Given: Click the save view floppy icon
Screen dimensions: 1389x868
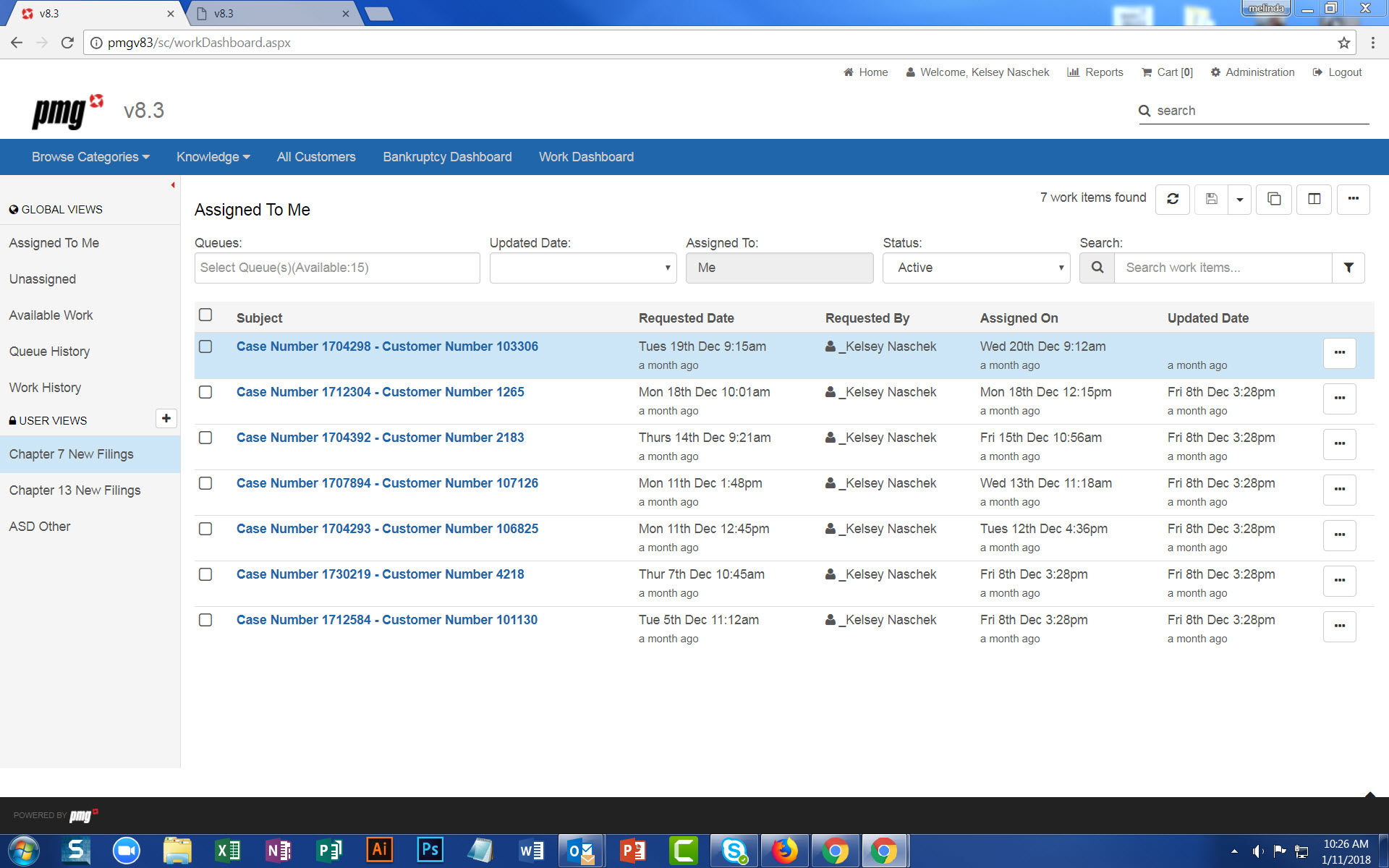Looking at the screenshot, I should [1211, 199].
